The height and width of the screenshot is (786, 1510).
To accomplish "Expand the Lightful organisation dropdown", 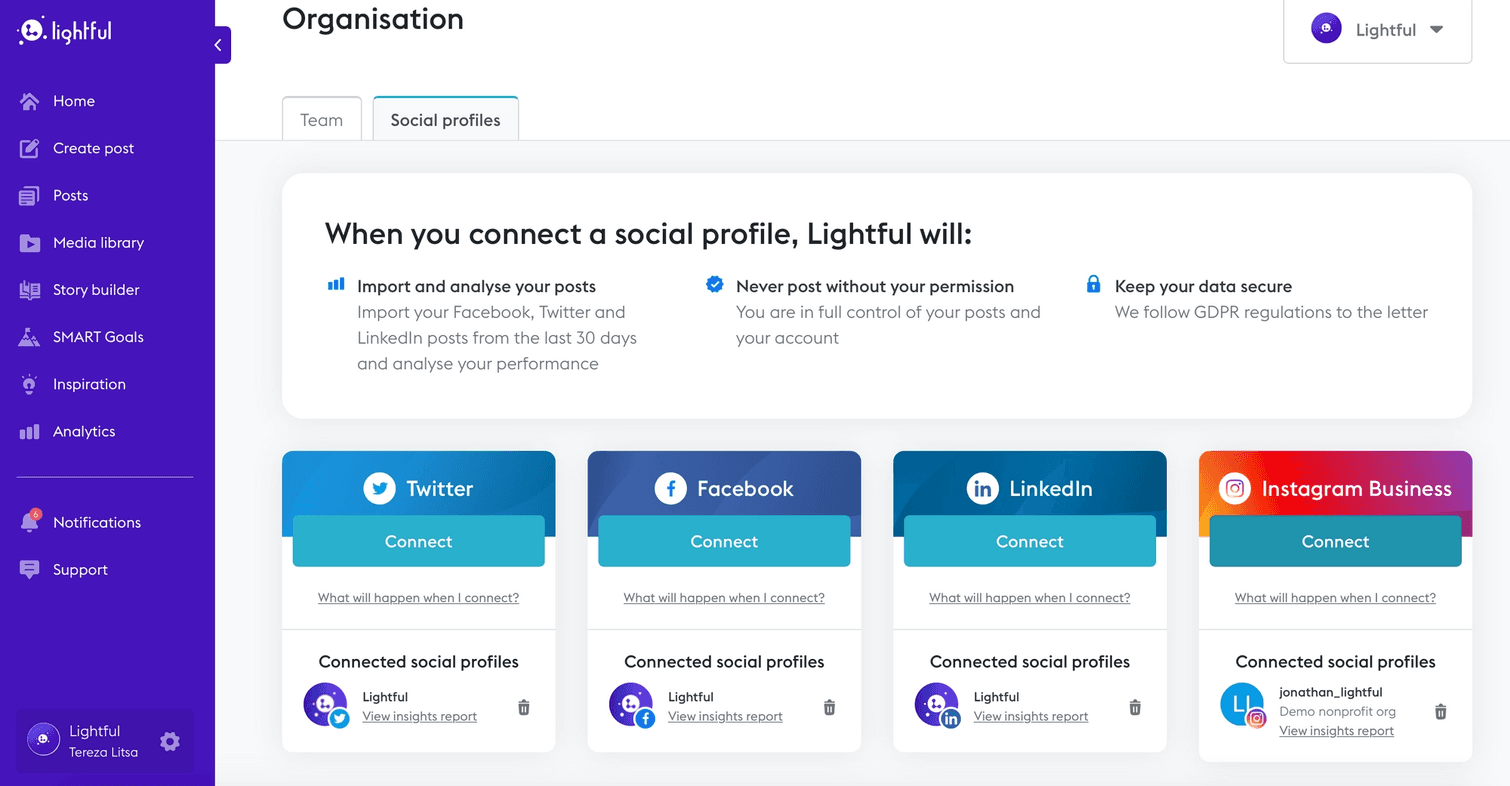I will [x=1377, y=30].
